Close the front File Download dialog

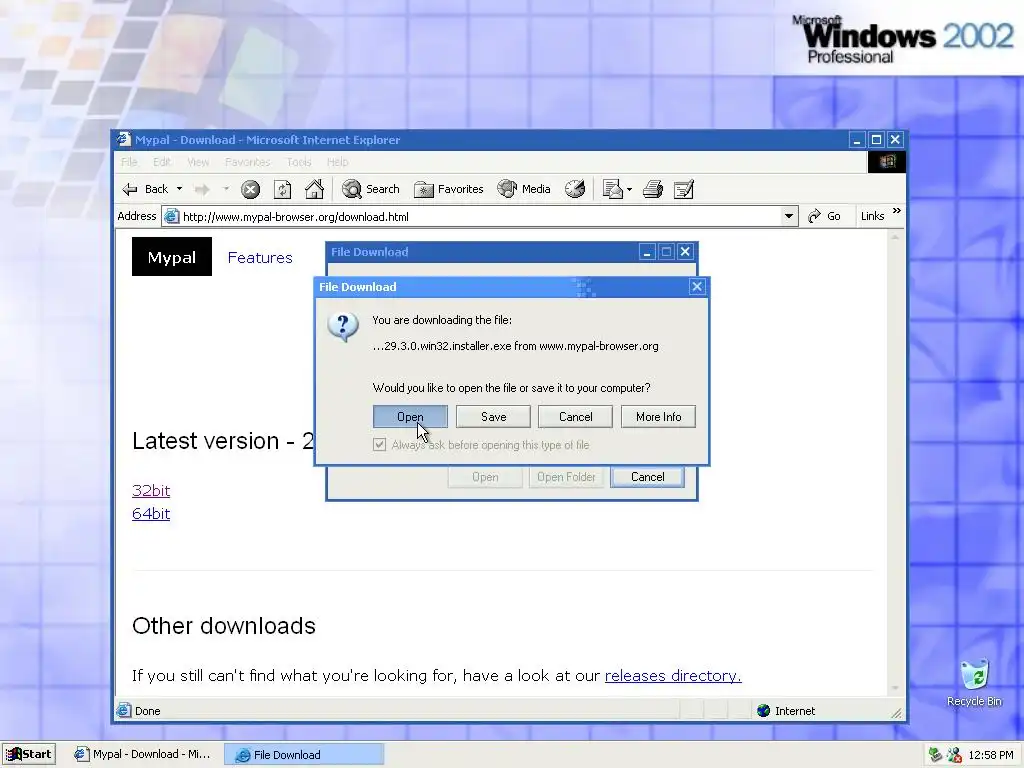[697, 287]
